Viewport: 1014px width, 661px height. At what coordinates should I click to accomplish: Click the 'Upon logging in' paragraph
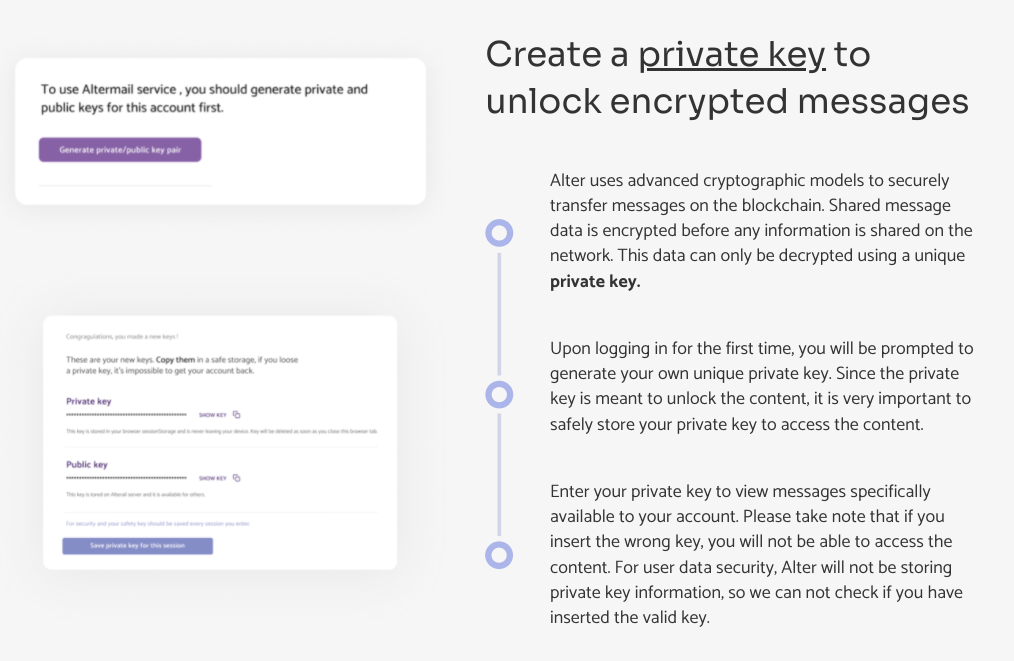tap(760, 385)
